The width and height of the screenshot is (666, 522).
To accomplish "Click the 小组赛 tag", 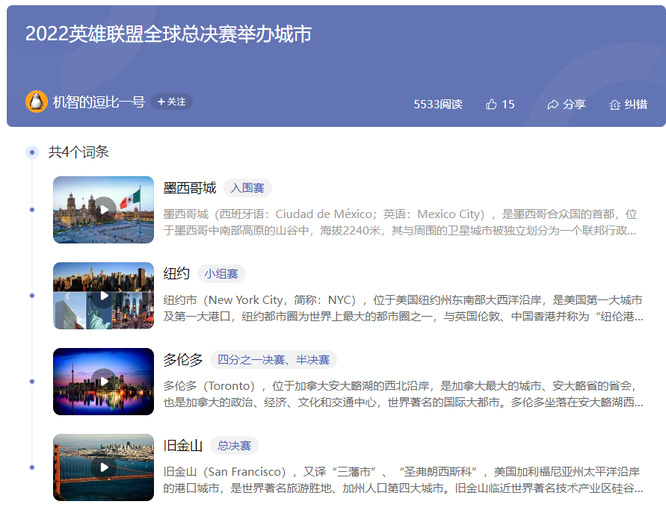I will tap(221, 274).
